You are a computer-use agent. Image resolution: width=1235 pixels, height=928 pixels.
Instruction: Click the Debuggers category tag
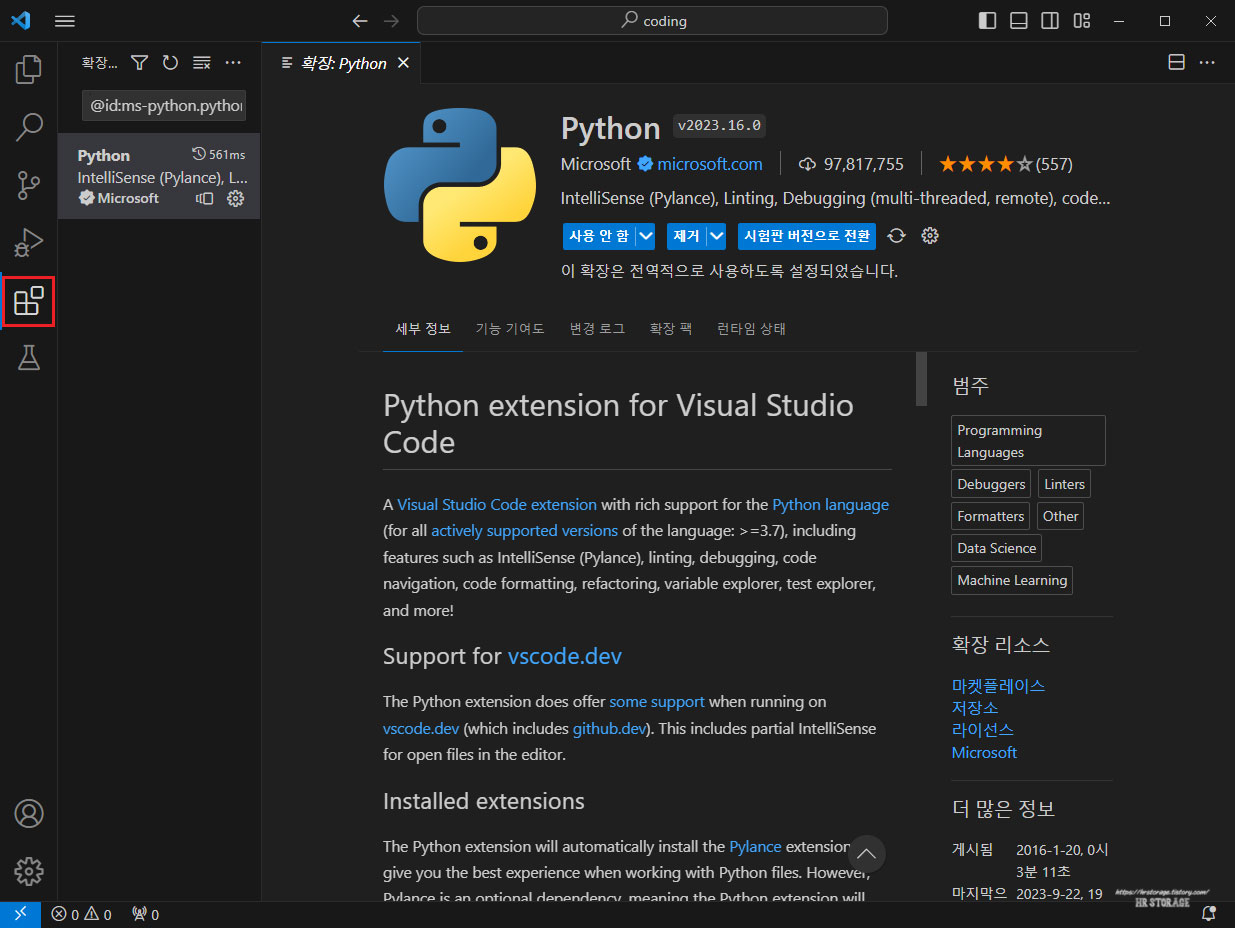pos(991,484)
